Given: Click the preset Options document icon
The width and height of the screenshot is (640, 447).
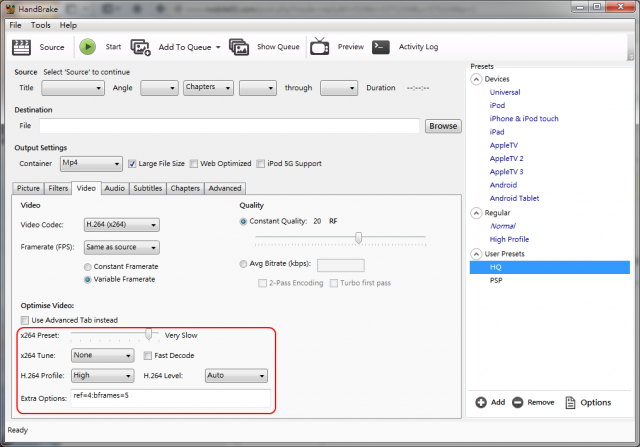Looking at the screenshot, I should [570, 403].
